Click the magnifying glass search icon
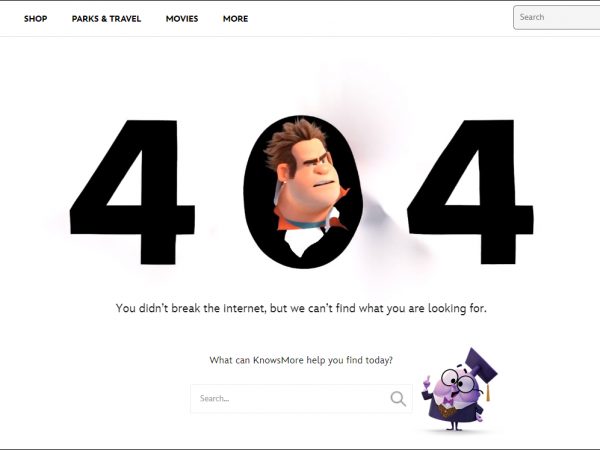Viewport: 600px width, 450px height. coord(398,398)
